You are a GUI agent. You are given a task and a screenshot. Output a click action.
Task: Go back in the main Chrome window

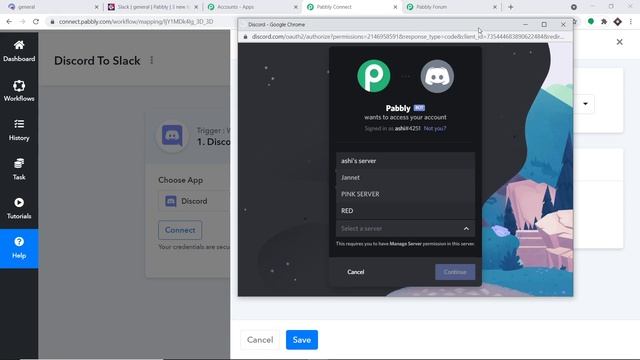9,21
